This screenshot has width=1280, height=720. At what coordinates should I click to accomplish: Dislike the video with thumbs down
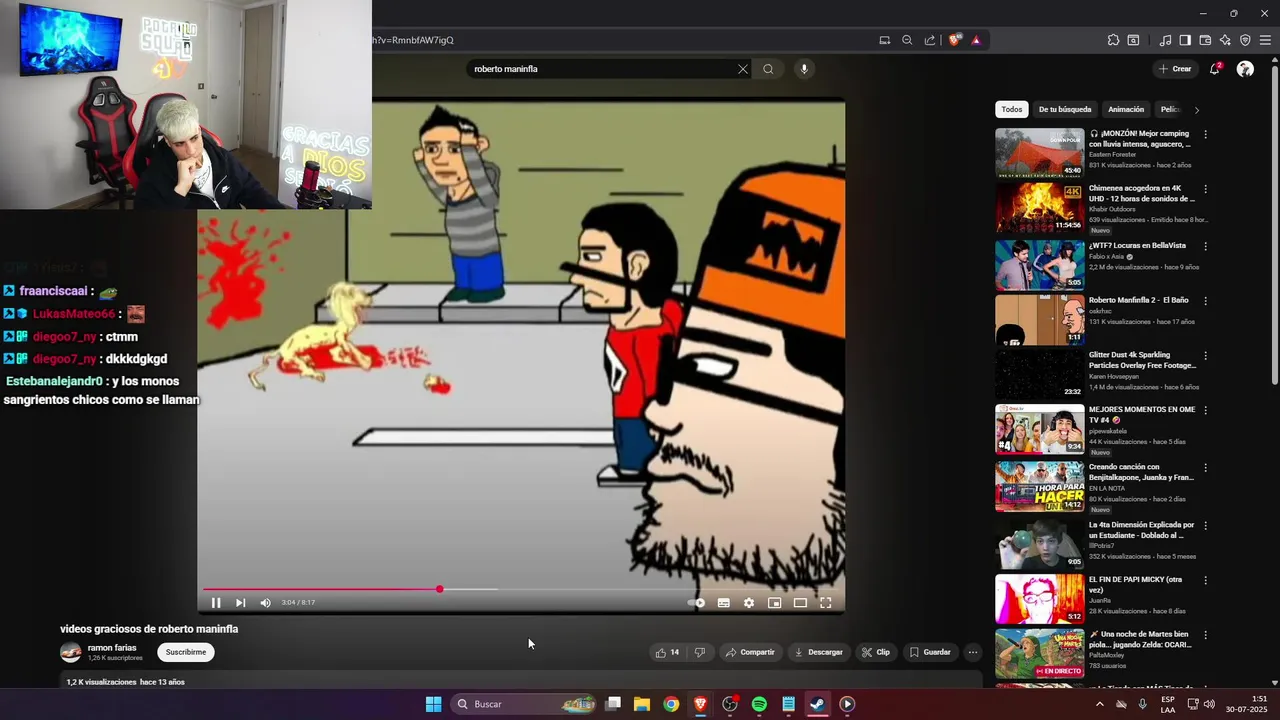(700, 652)
